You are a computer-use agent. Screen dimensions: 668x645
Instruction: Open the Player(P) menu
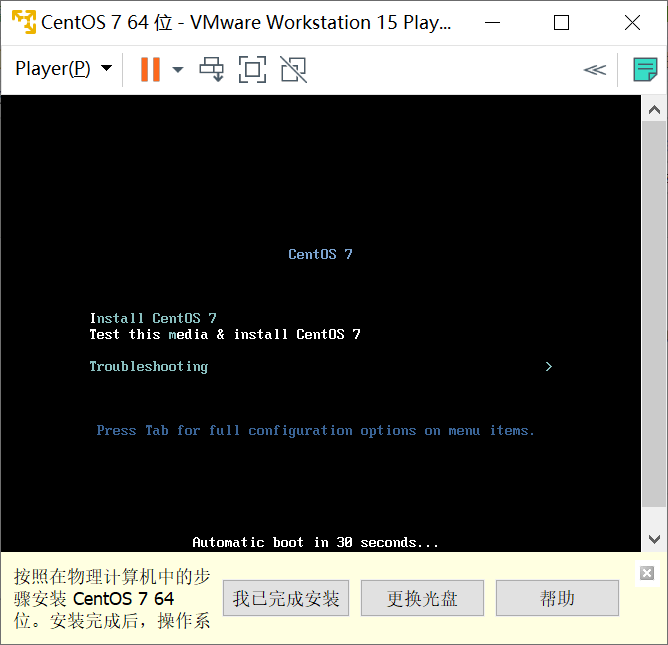point(63,69)
